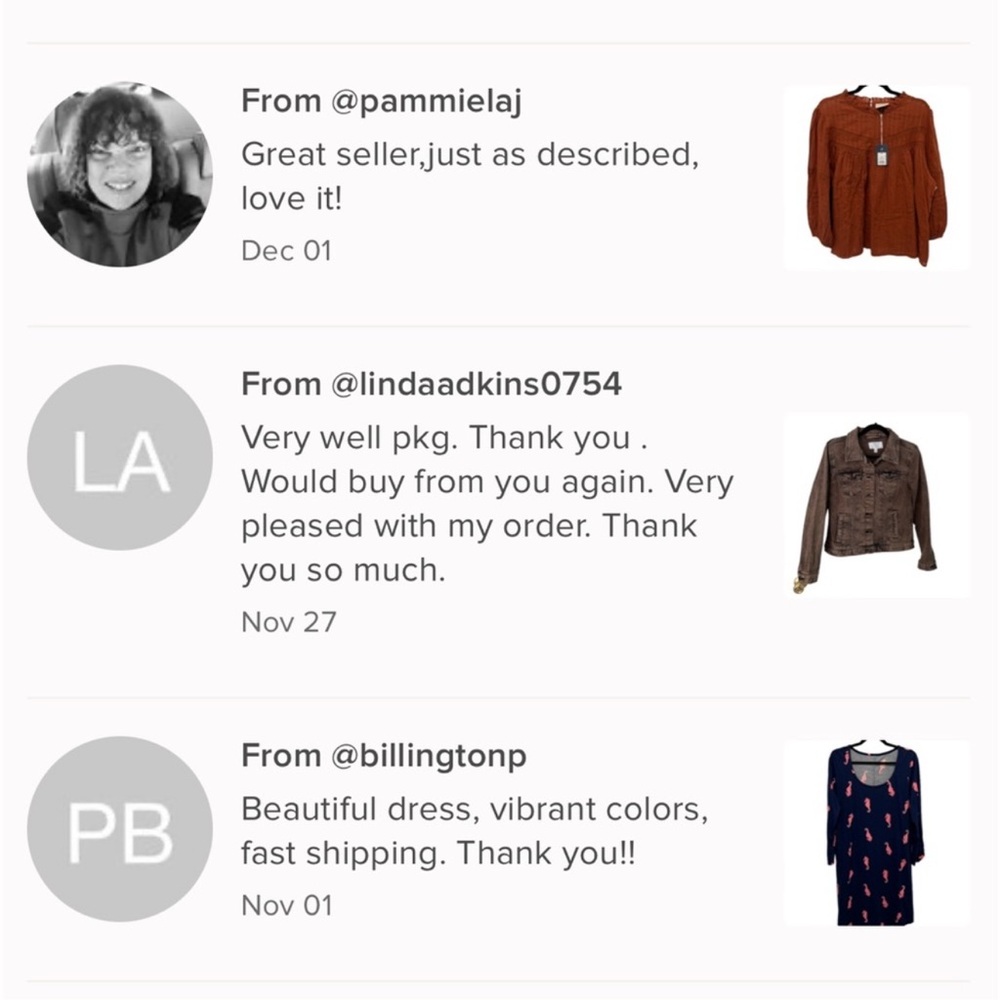Go to the @billingtonp user profile
Viewport: 1000px width, 1000px height.
pyautogui.click(x=429, y=757)
